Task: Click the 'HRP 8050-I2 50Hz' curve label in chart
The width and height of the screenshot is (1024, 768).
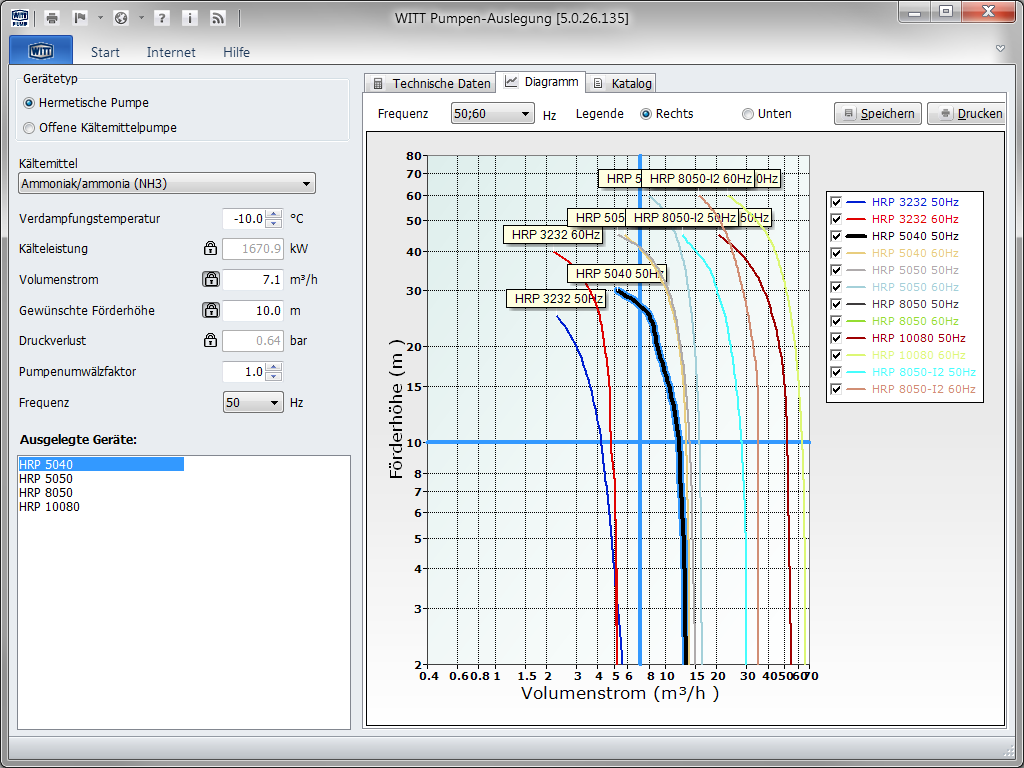Action: click(x=682, y=217)
